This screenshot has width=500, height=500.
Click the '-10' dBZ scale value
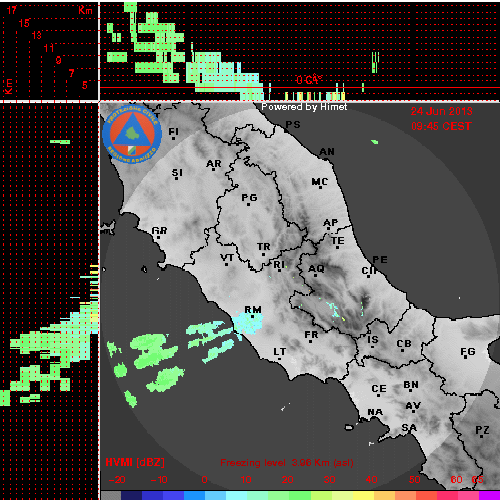pyautogui.click(x=159, y=480)
